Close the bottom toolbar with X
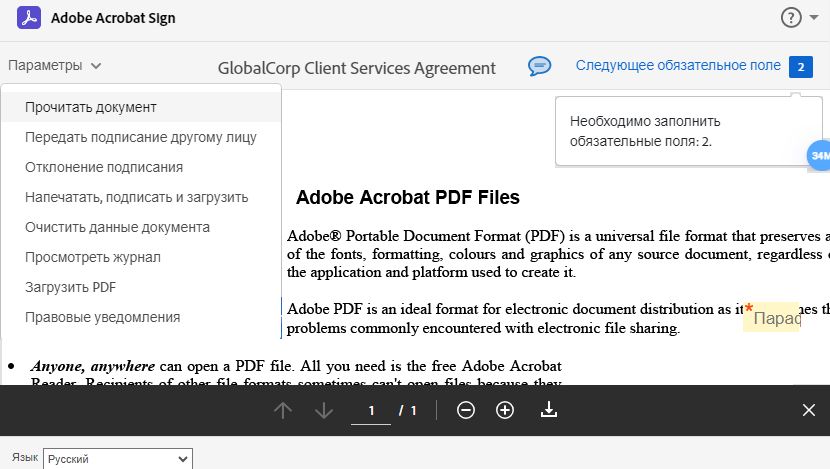Viewport: 830px width, 469px height. [809, 410]
